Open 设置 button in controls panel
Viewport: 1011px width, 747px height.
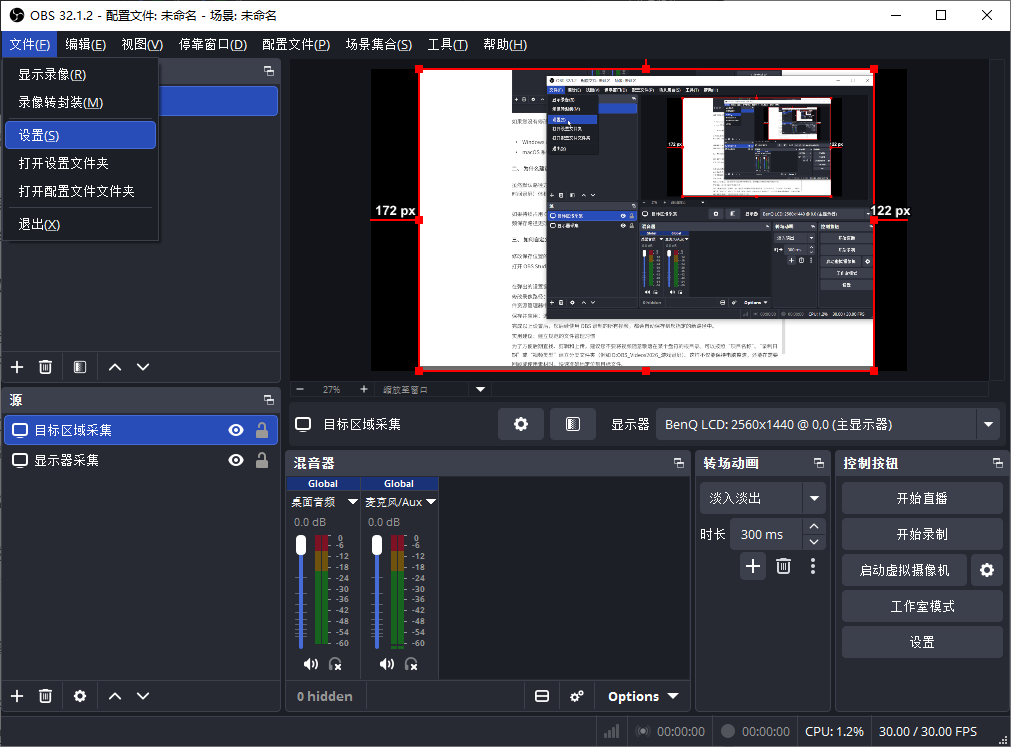click(x=922, y=643)
